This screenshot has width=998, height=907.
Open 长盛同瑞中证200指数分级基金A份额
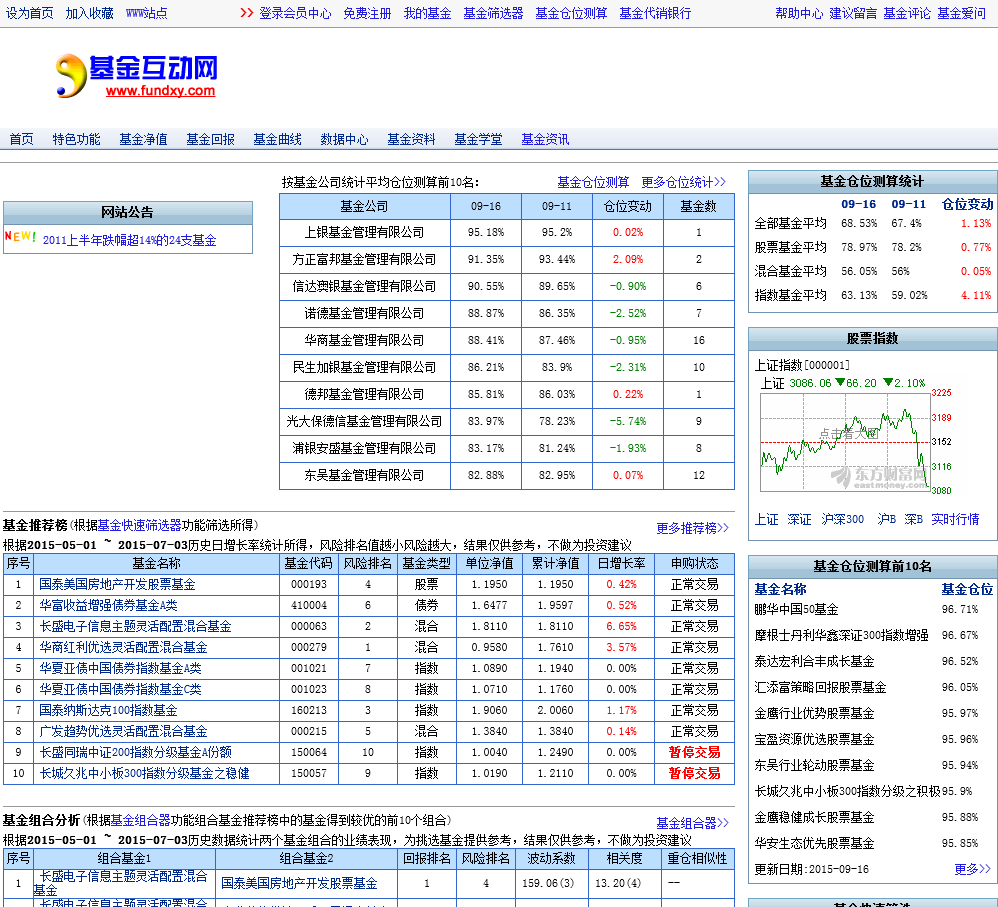click(136, 752)
